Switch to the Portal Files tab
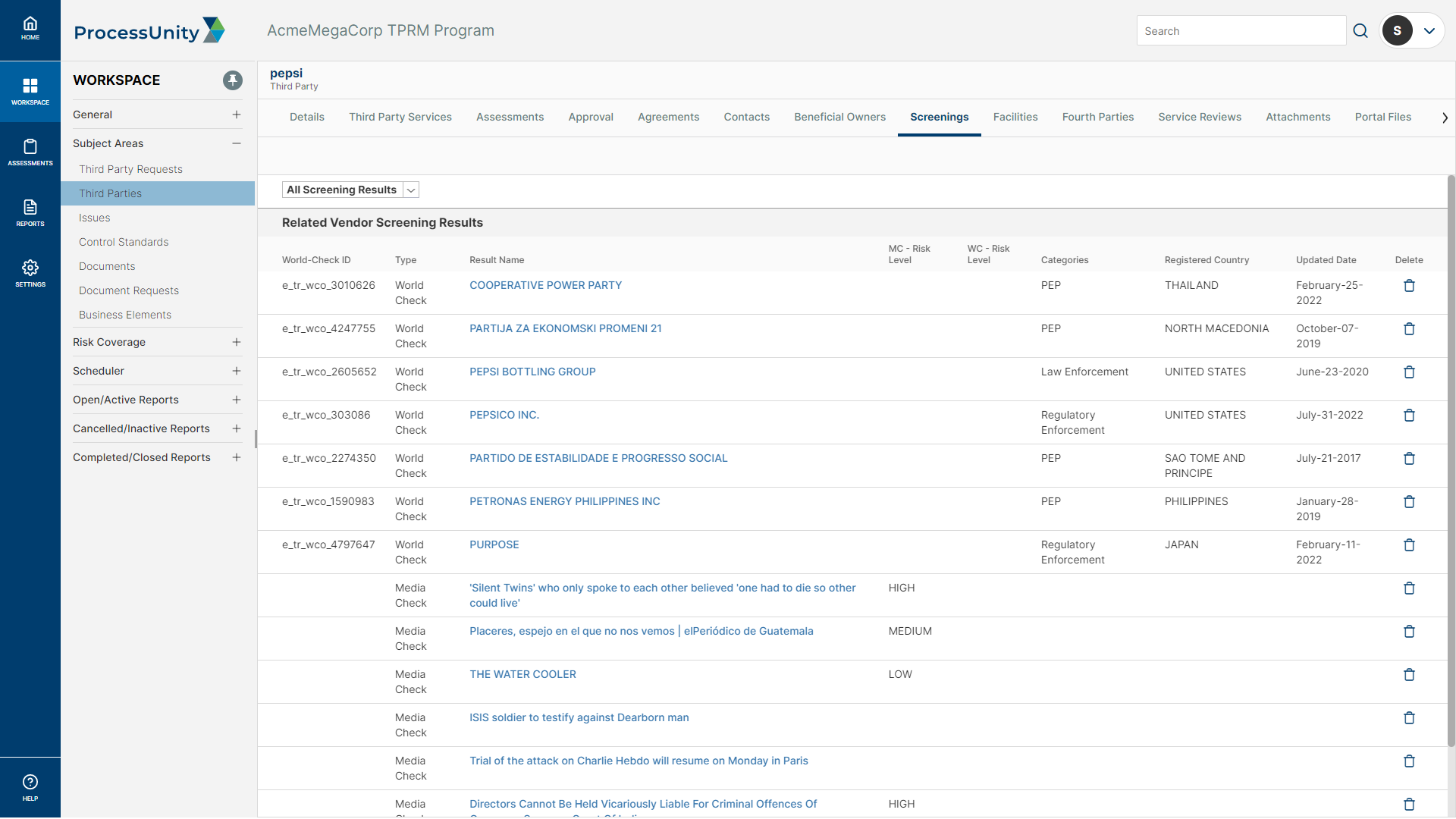 [1382, 117]
